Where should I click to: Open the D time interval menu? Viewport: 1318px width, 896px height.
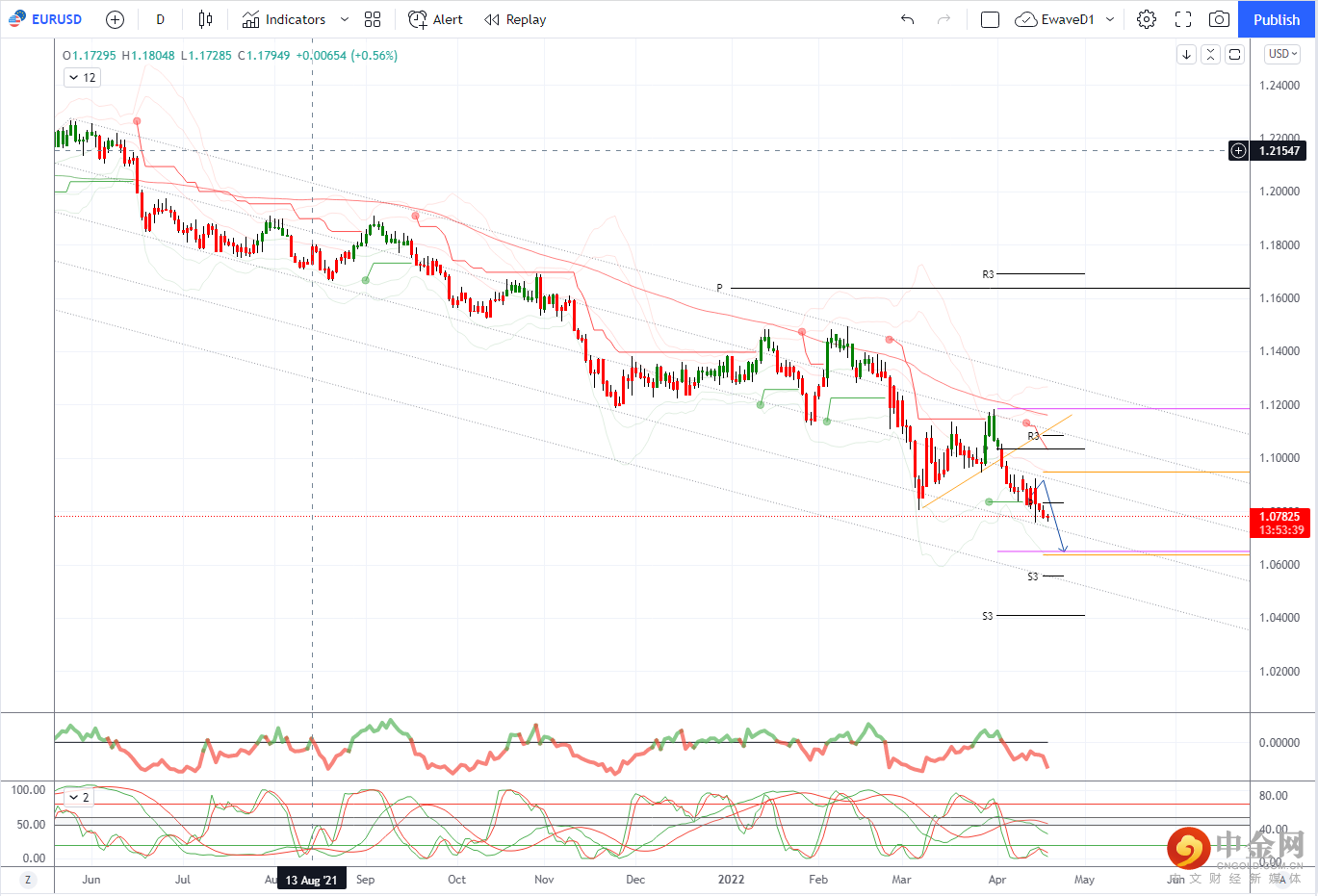click(160, 19)
